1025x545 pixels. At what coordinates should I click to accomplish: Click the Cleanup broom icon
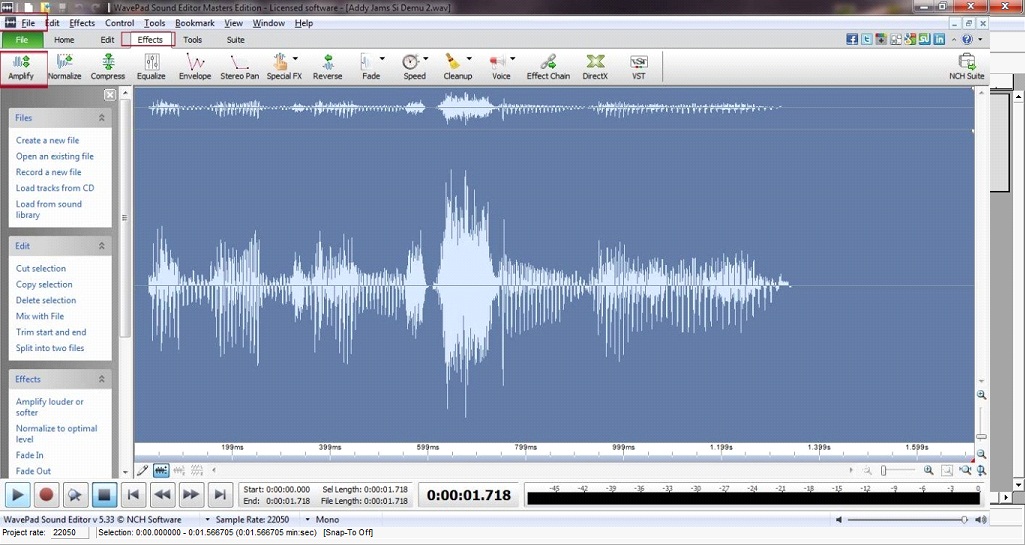click(x=453, y=62)
